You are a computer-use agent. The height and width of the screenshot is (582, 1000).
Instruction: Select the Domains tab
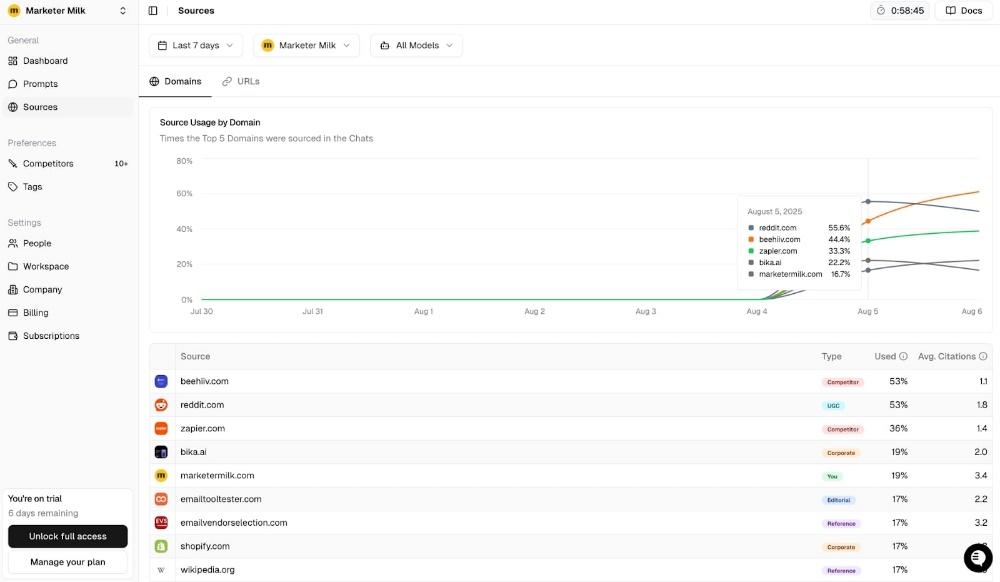pyautogui.click(x=175, y=81)
